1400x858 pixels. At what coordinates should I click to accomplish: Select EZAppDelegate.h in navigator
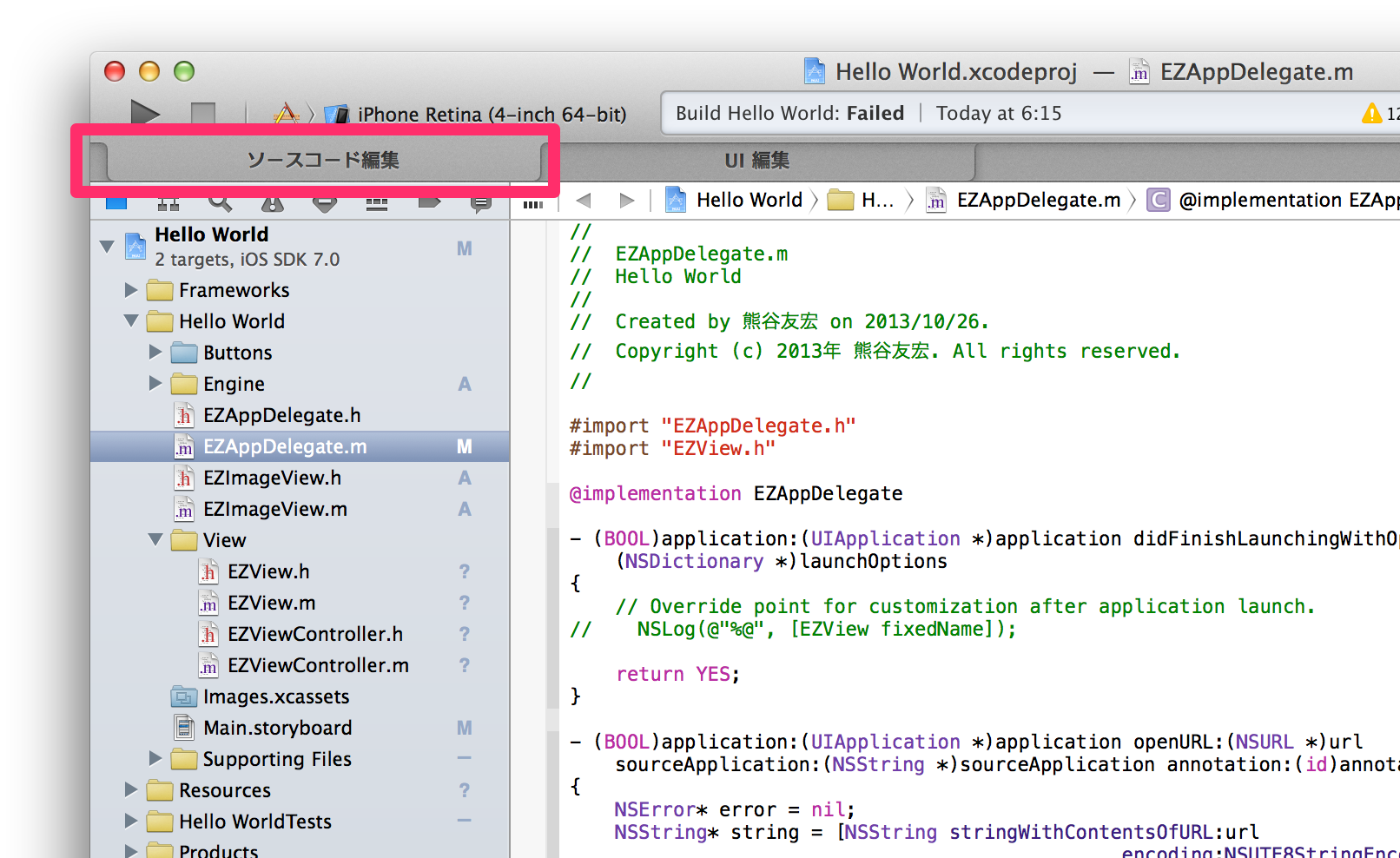tap(300, 415)
